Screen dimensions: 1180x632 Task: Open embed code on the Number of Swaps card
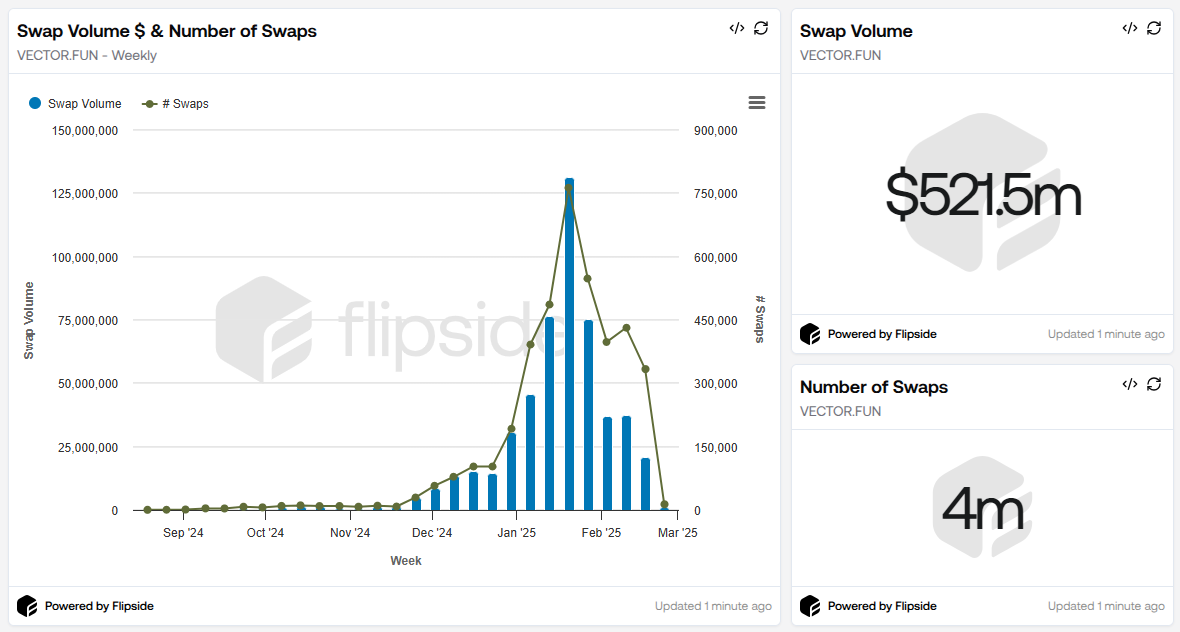point(1130,384)
